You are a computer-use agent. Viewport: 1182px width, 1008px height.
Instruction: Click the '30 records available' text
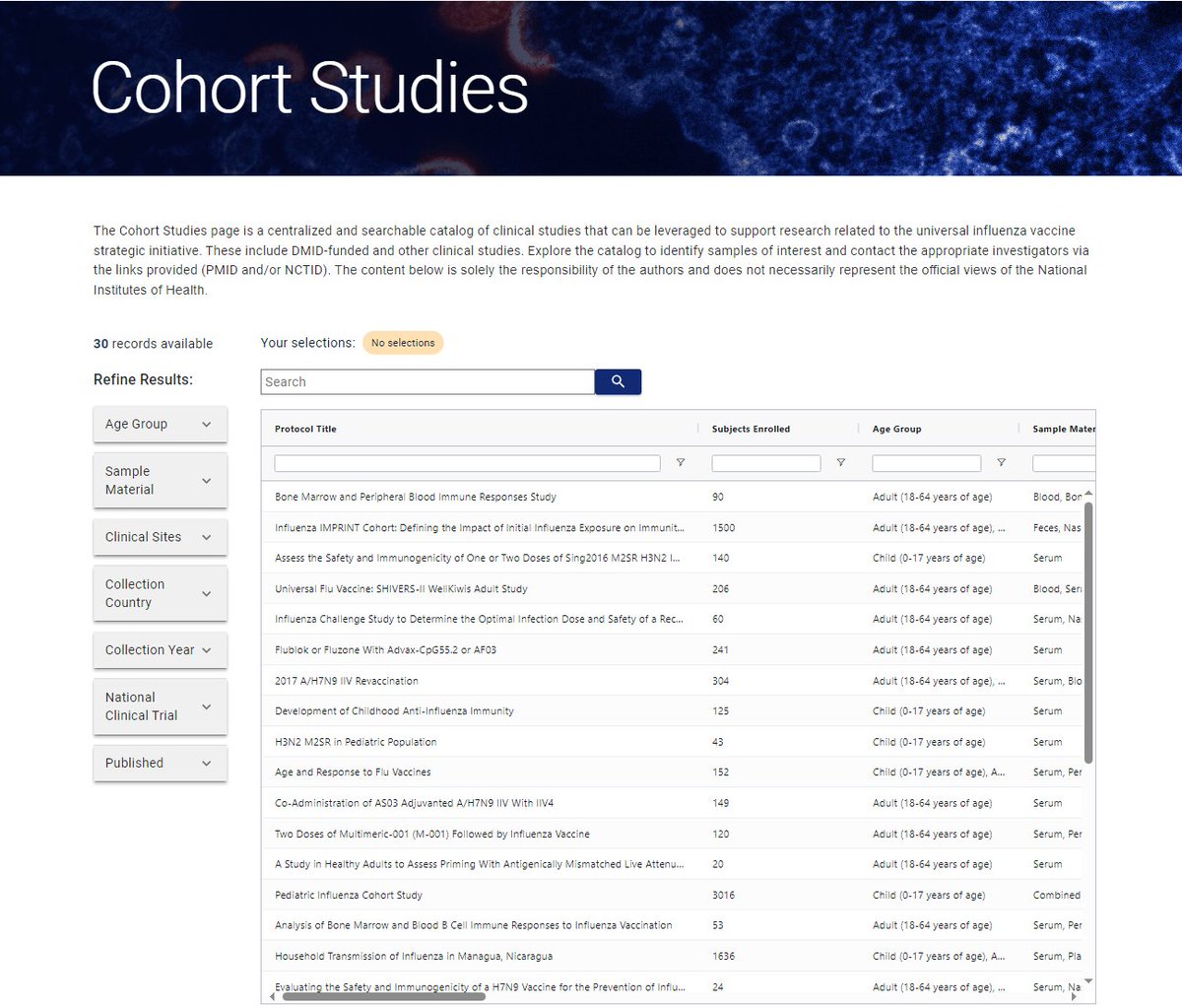pos(153,343)
